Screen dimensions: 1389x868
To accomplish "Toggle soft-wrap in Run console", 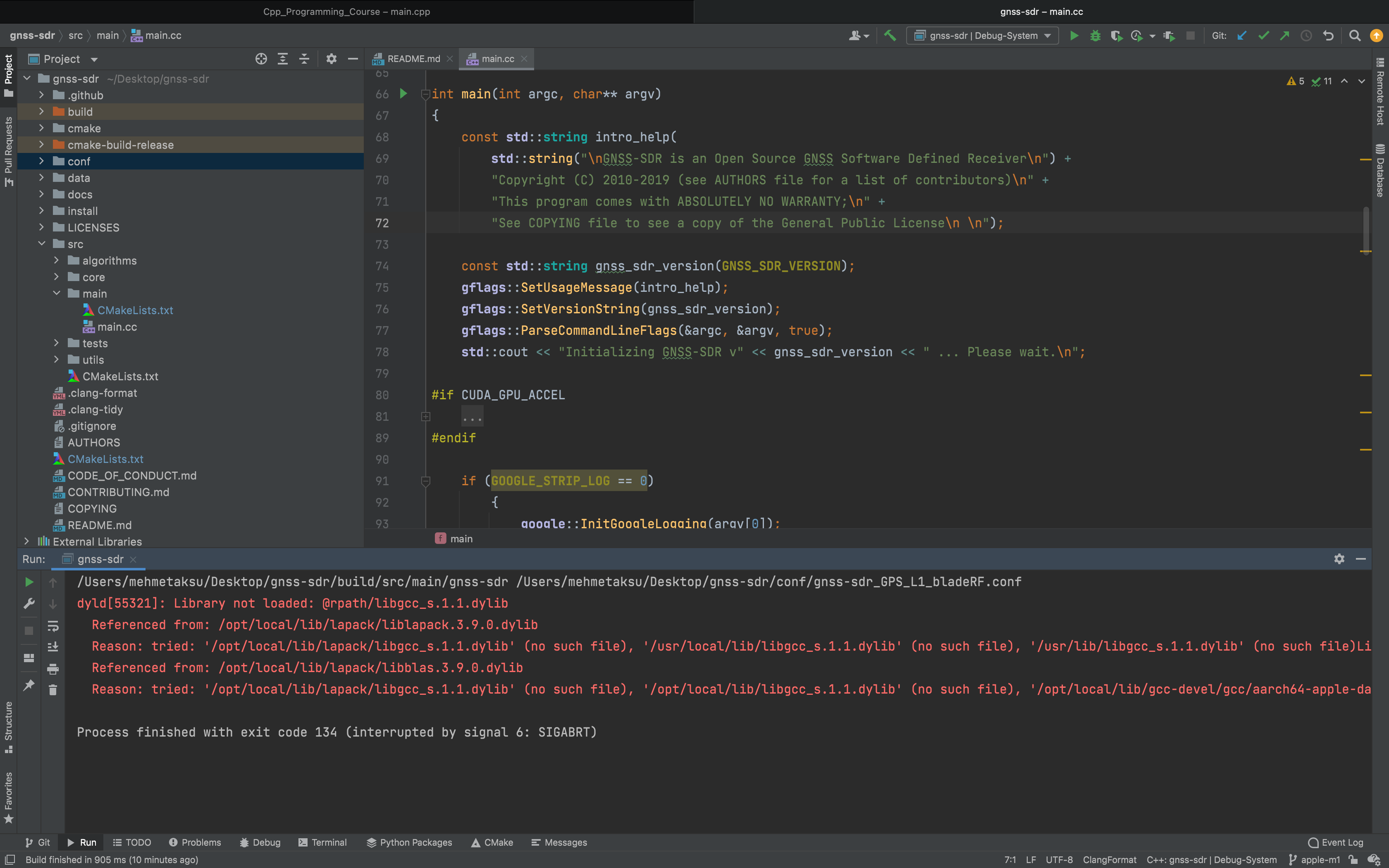I will pyautogui.click(x=53, y=626).
